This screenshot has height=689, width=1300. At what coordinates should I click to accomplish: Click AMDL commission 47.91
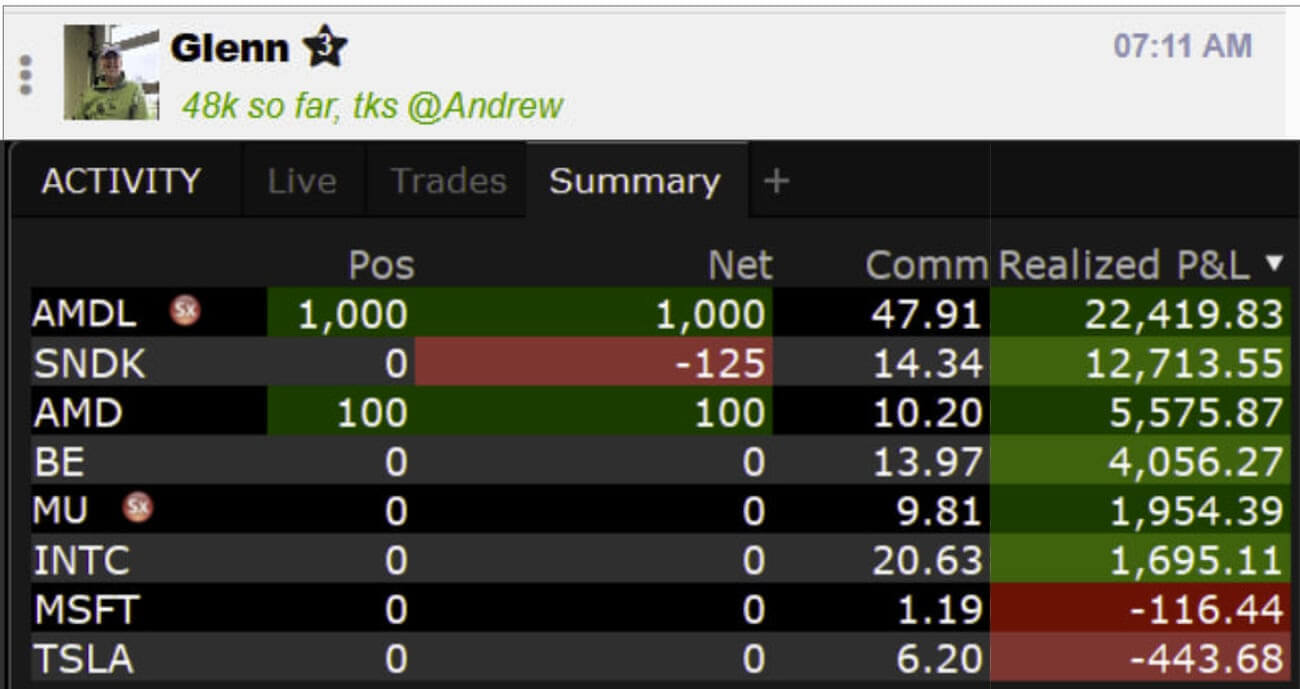(x=926, y=313)
